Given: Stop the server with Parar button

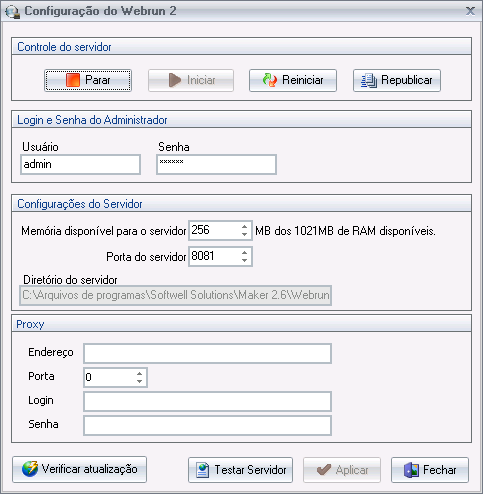Looking at the screenshot, I should coord(88,80).
